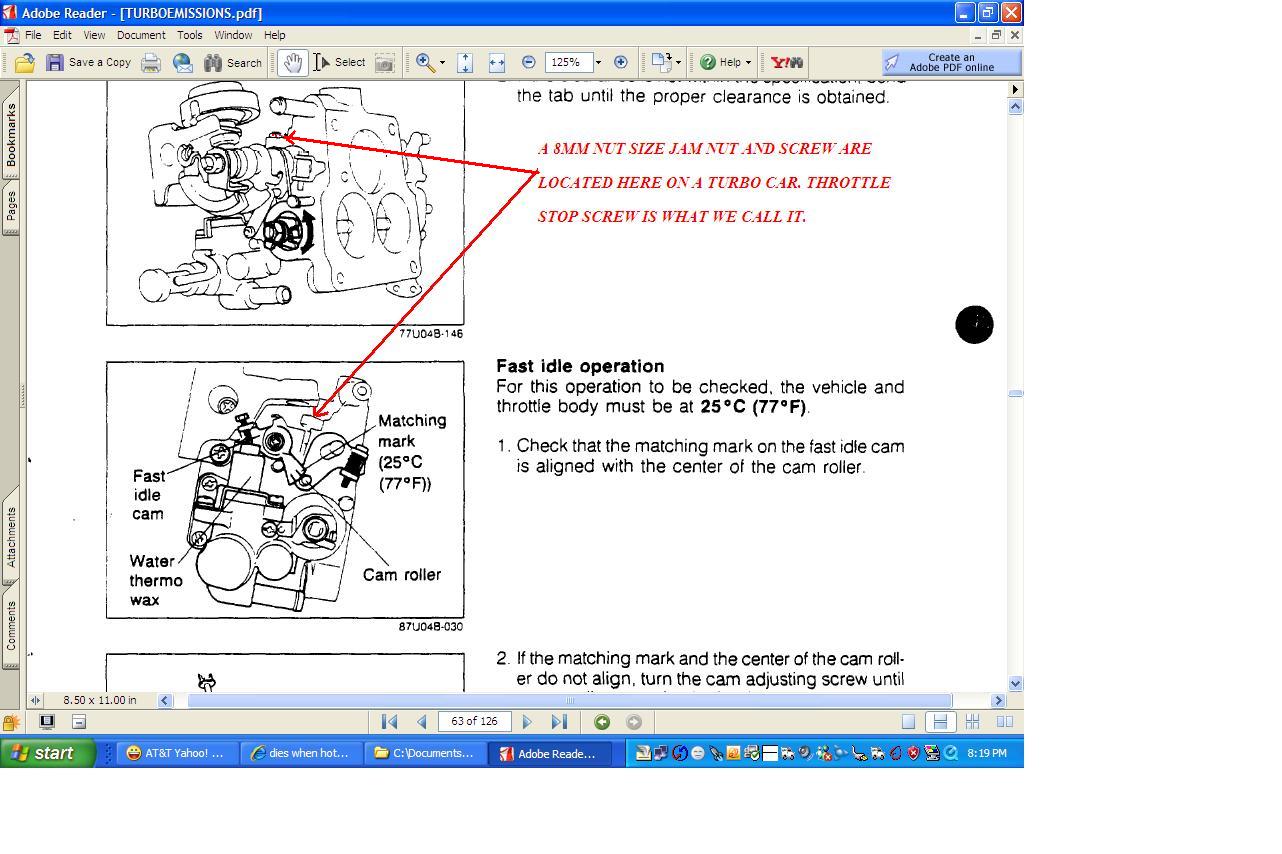Click the Fit Width icon

[x=496, y=62]
